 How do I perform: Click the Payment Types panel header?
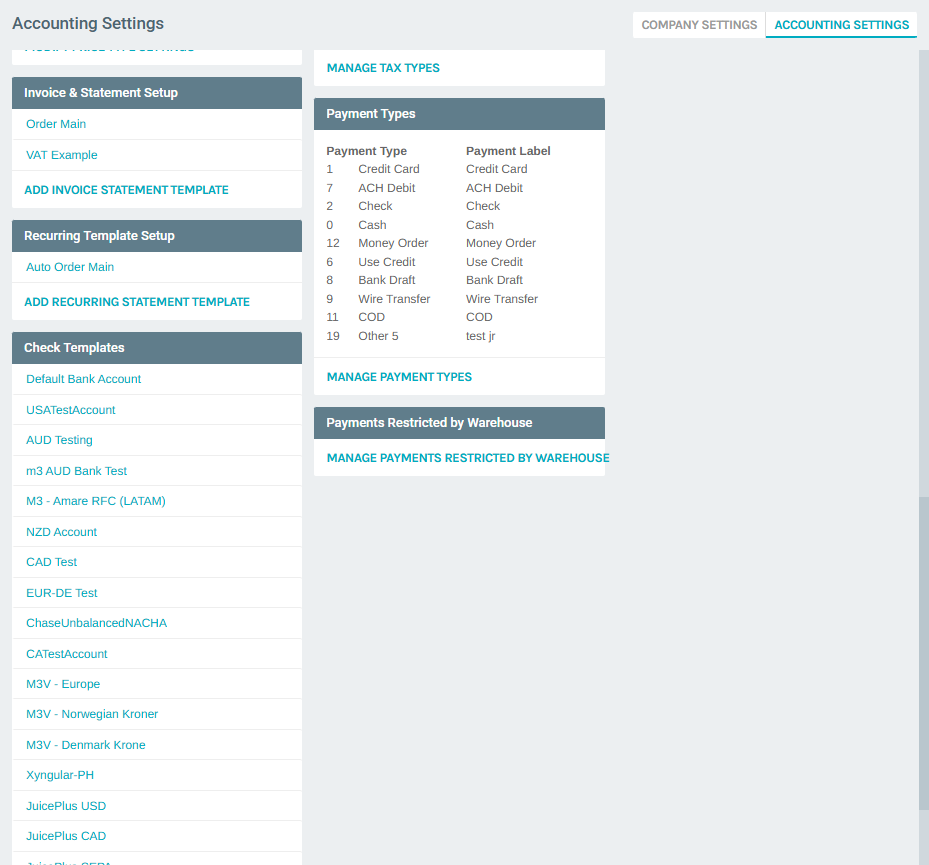[459, 114]
